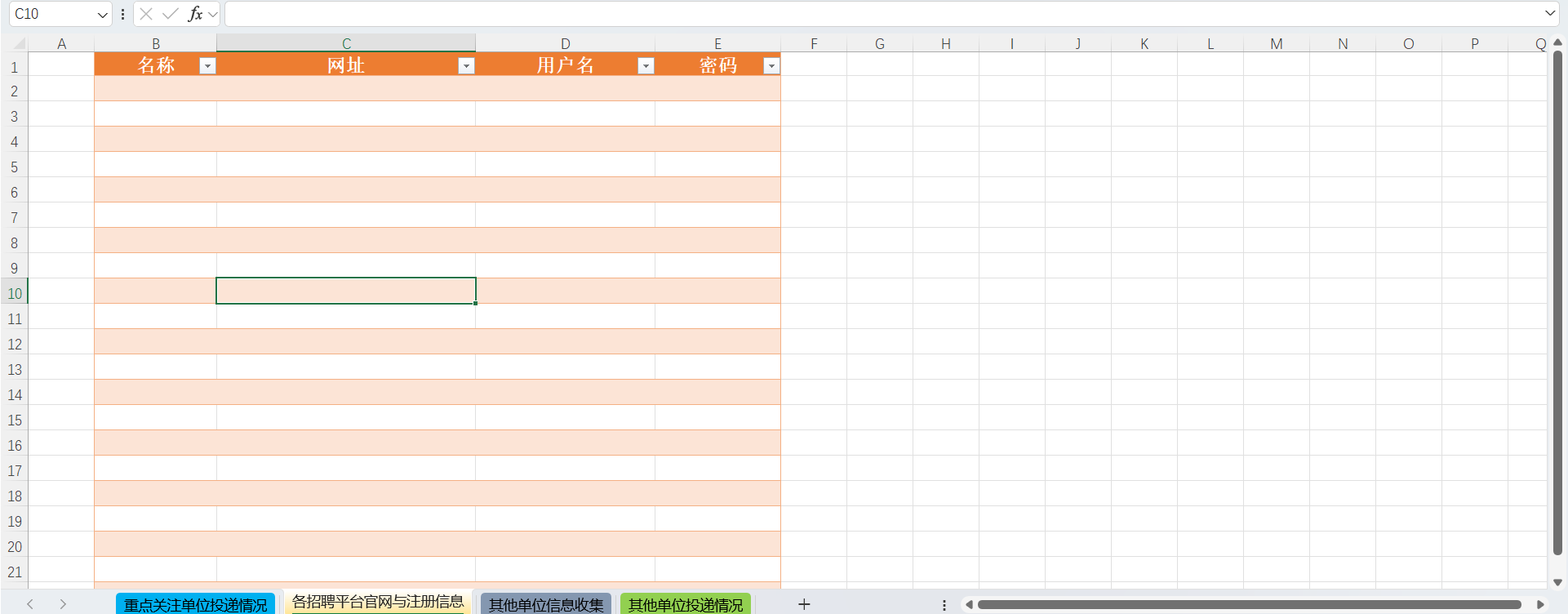Screen dimensions: 1568x614
Task: Open the 名称 column filter dropdown
Action: click(207, 66)
